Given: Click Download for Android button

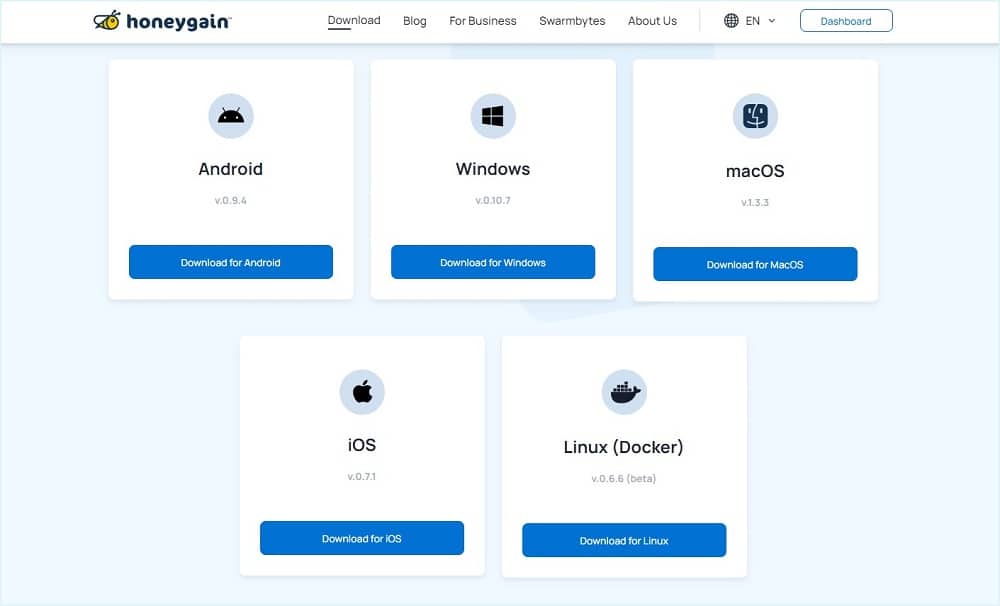Looking at the screenshot, I should (231, 262).
